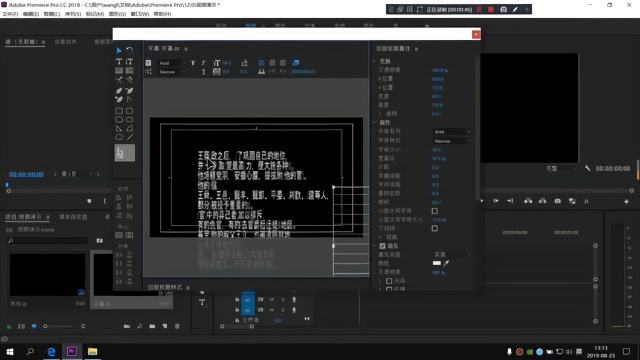Open the Fill Type dropdown

click(452, 254)
